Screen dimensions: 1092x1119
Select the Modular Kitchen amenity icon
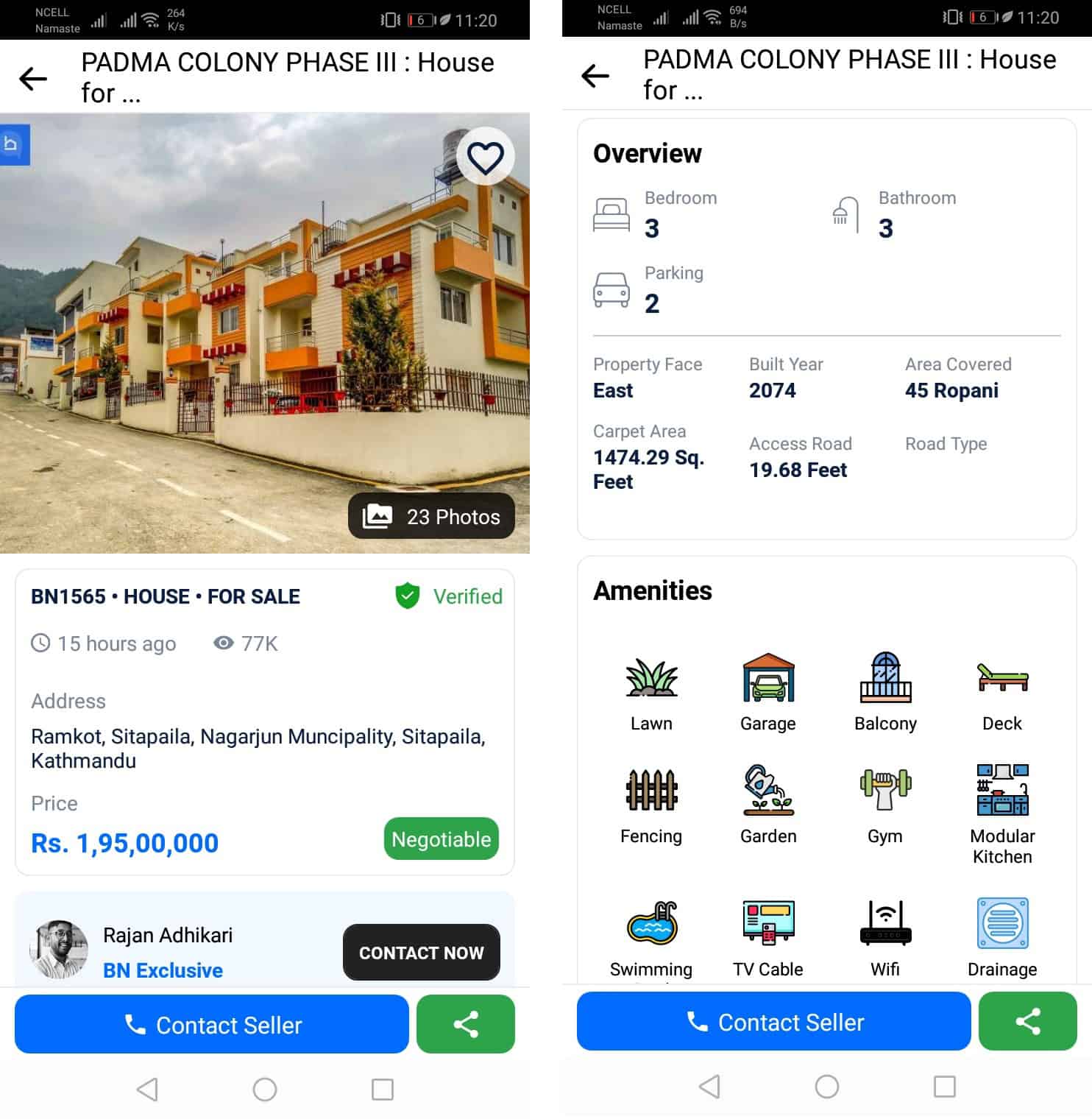tap(1002, 789)
